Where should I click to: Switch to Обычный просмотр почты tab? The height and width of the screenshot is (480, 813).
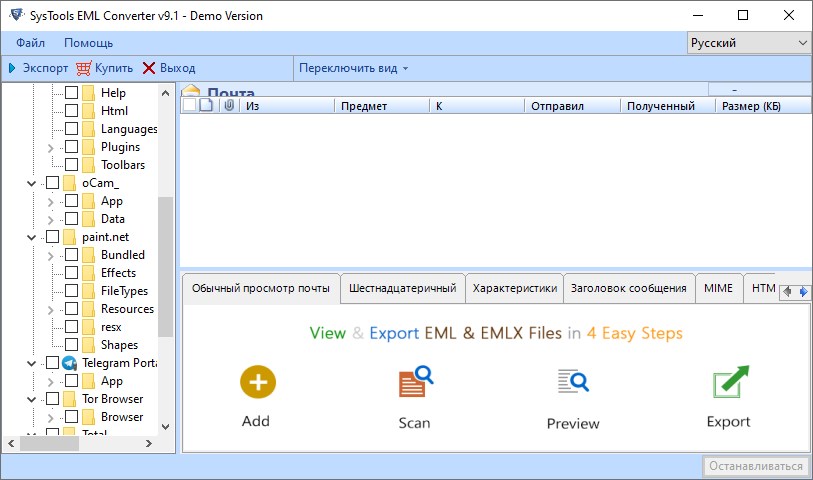pos(261,288)
